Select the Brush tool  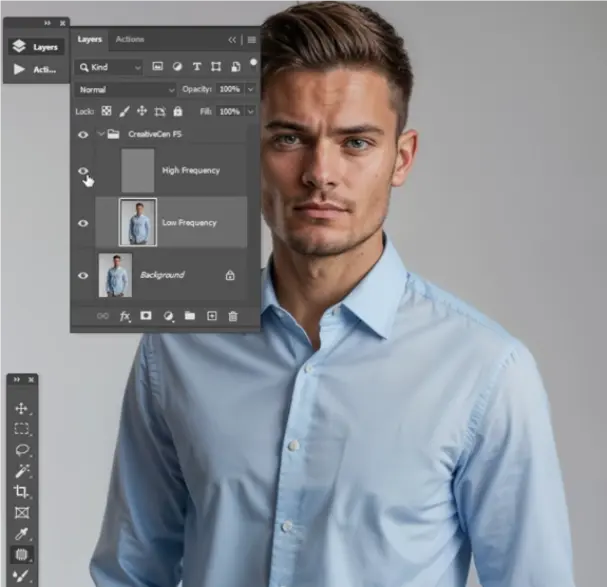click(x=20, y=576)
